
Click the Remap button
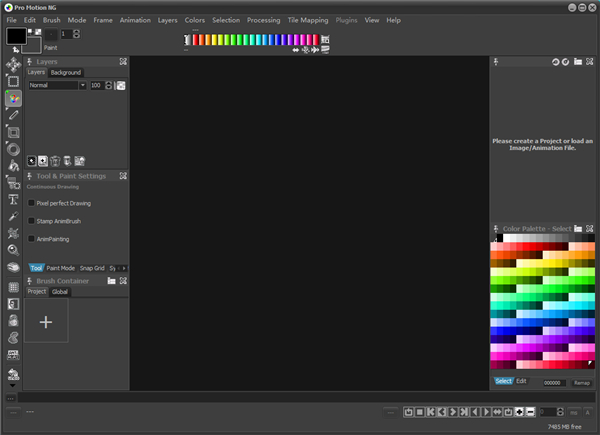point(581,382)
